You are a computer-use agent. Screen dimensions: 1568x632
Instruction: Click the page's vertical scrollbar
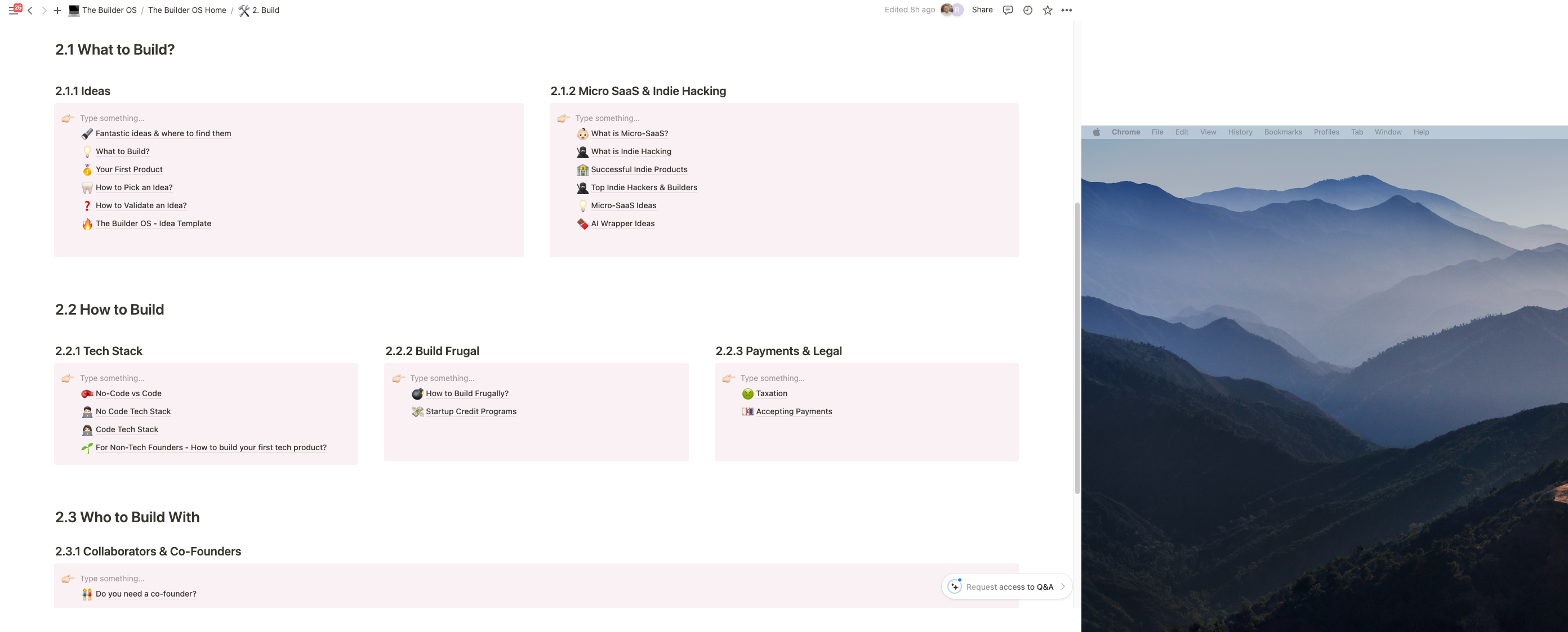tap(1076, 347)
